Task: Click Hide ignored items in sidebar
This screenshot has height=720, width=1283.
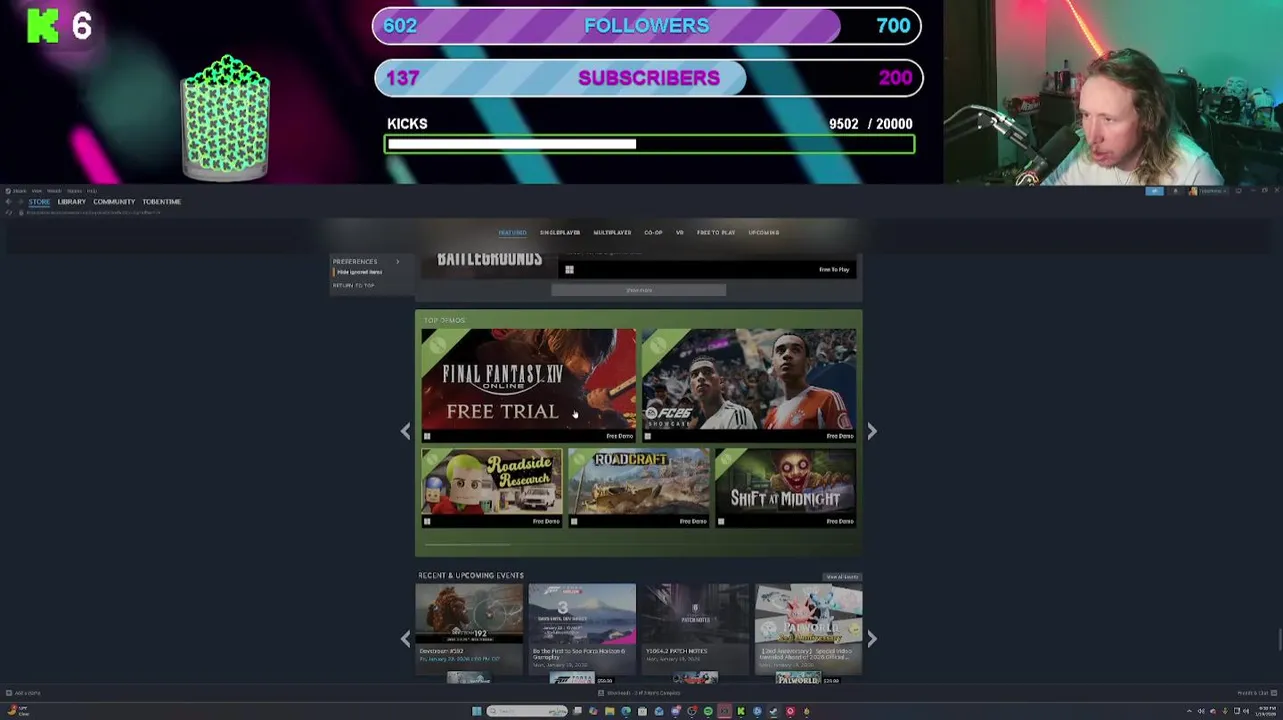Action: click(359, 272)
